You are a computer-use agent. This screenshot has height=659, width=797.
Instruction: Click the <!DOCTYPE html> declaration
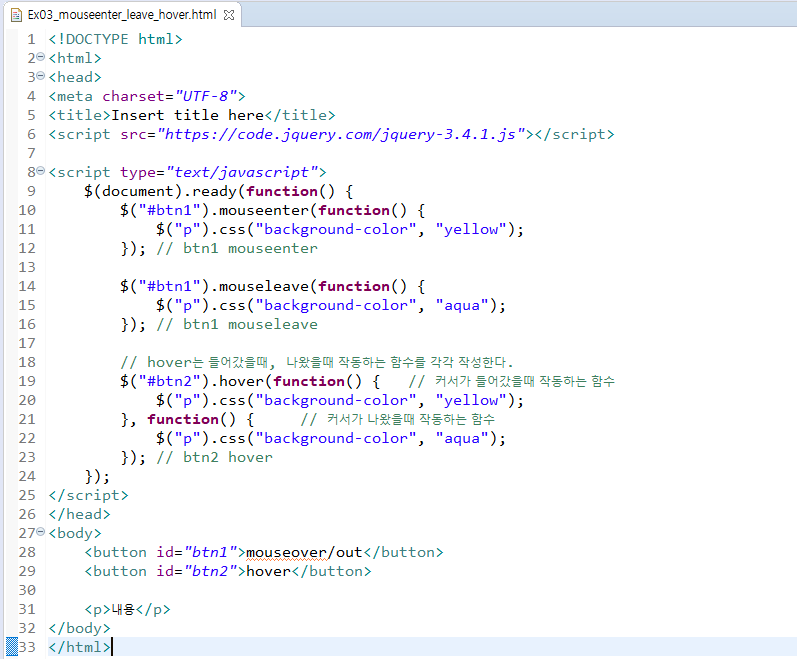click(x=115, y=39)
